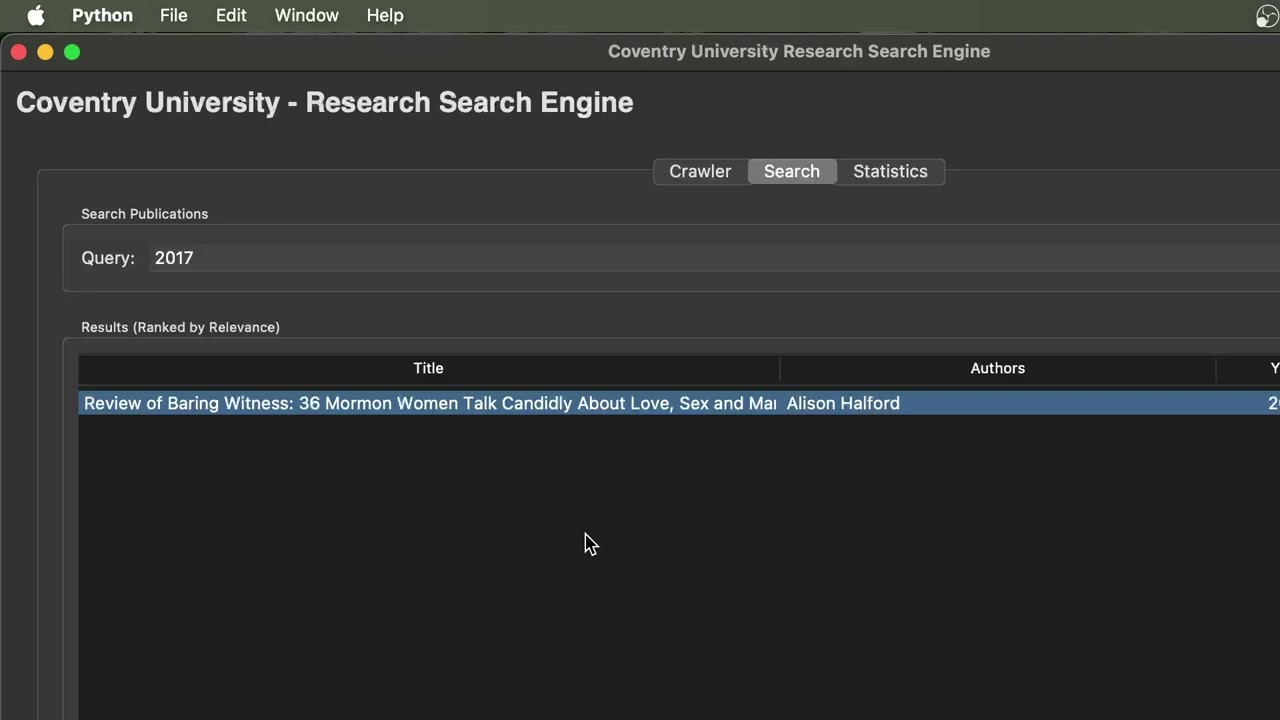Open the Help menu
This screenshot has height=720, width=1280.
(385, 15)
